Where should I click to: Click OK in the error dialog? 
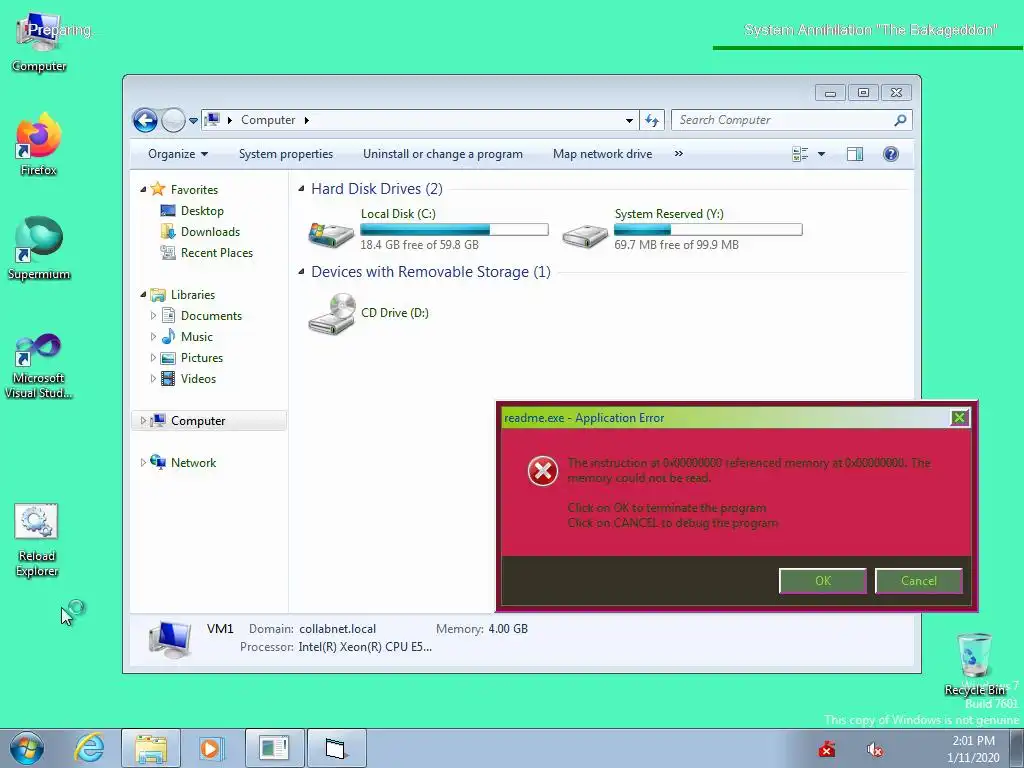pyautogui.click(x=823, y=581)
